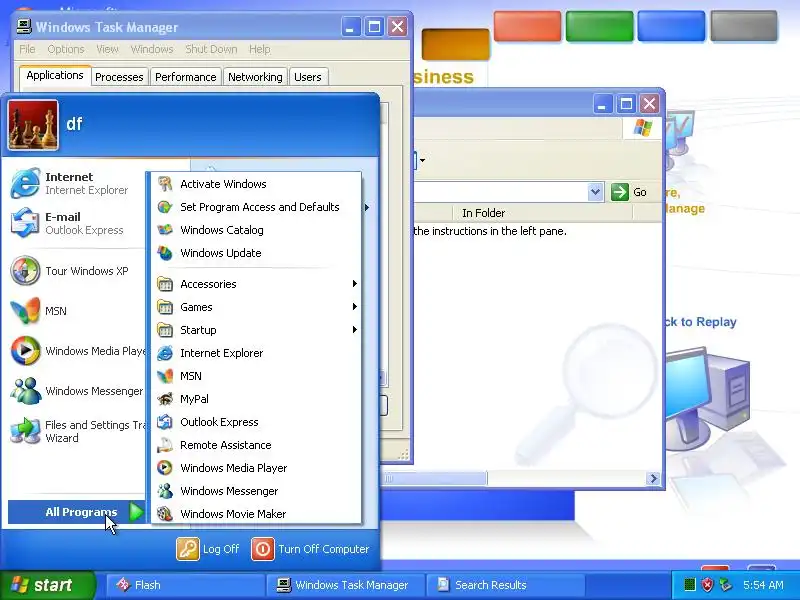Viewport: 800px width, 600px height.
Task: Expand Games submenu arrow
Action: point(354,307)
